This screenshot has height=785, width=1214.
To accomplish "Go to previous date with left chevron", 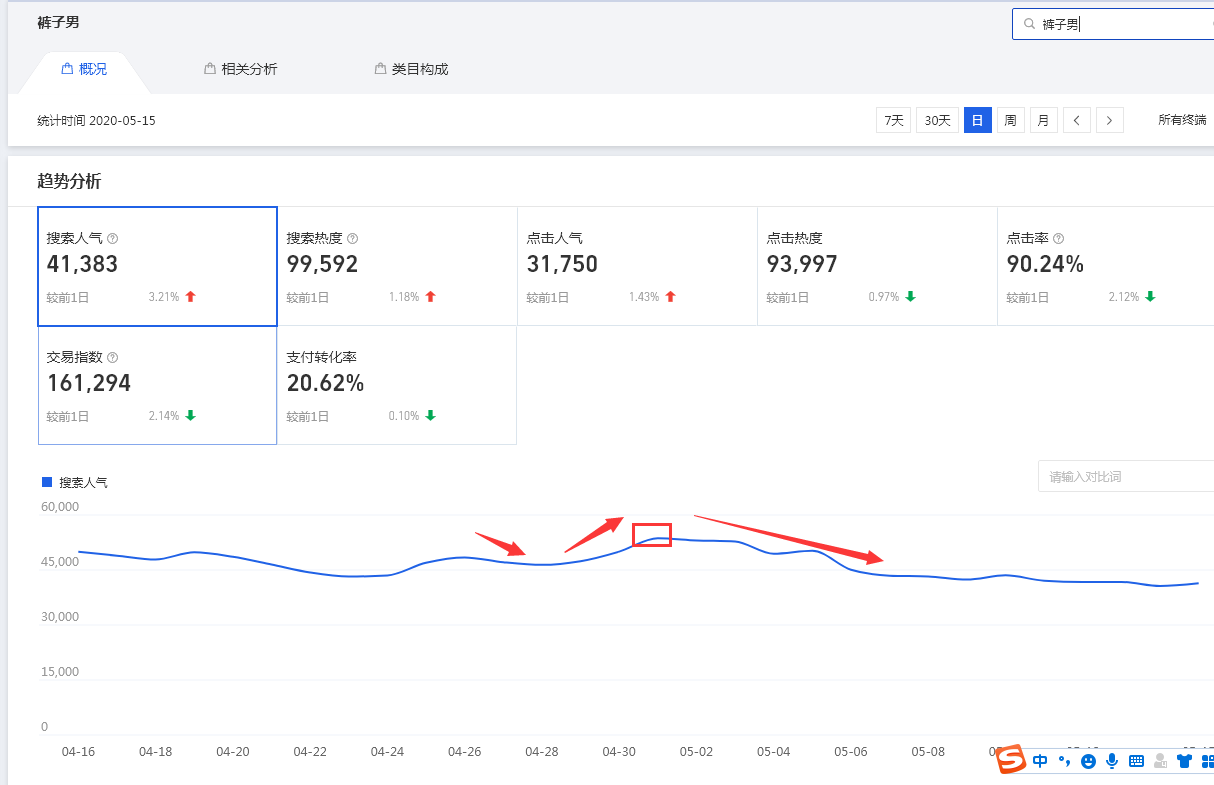I will 1077,120.
